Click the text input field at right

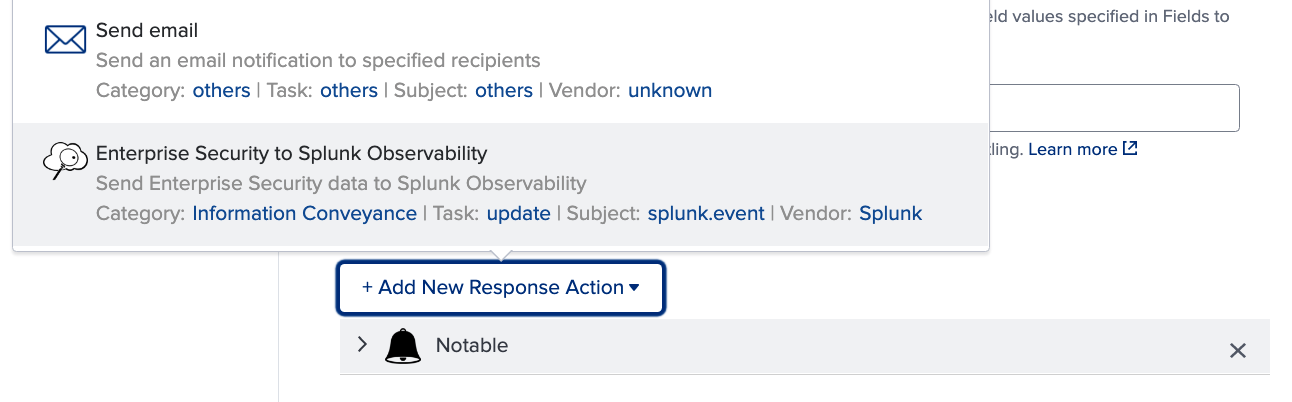1113,108
